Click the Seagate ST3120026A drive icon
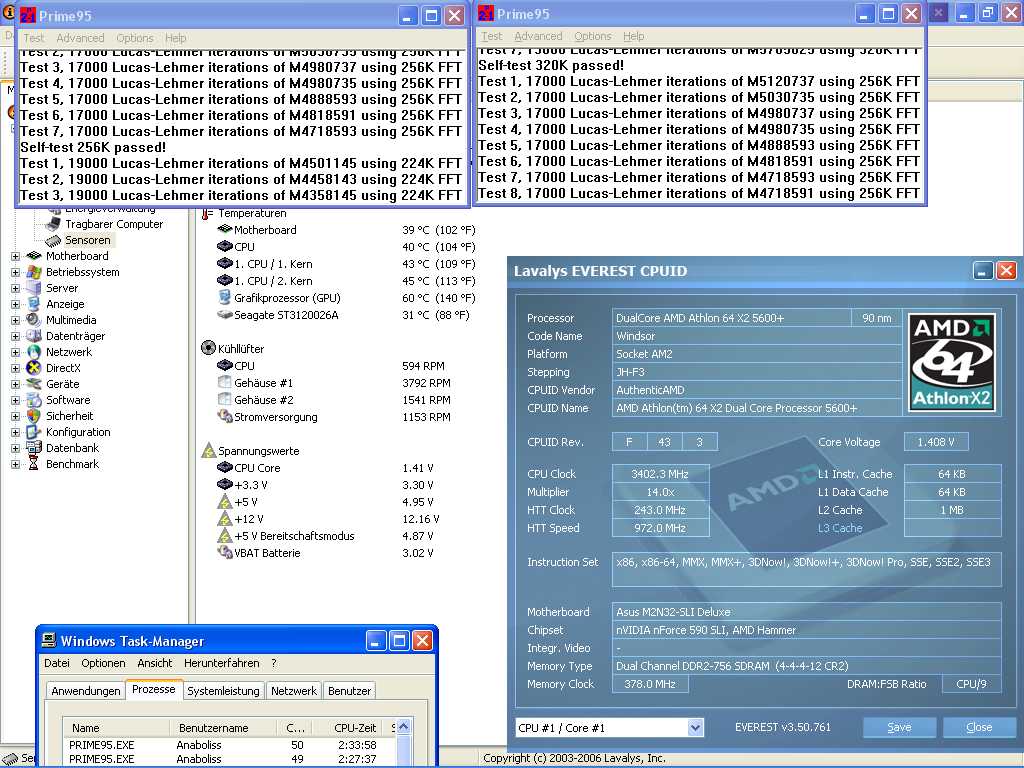 [225, 315]
